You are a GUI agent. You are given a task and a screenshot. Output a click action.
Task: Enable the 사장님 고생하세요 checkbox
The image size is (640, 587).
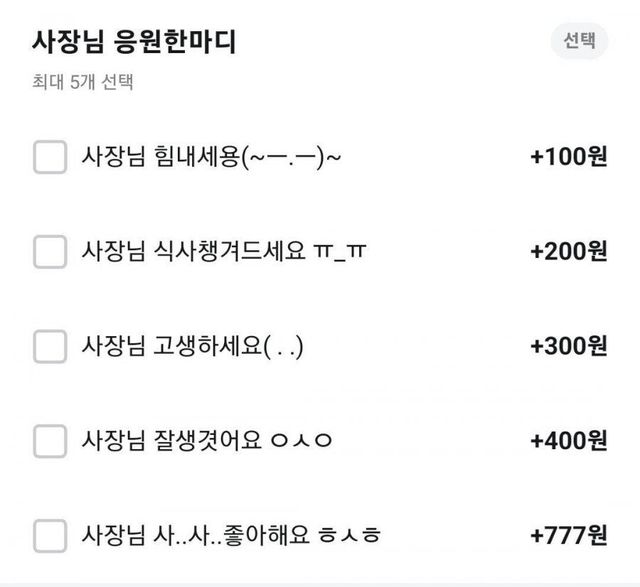pyautogui.click(x=50, y=346)
